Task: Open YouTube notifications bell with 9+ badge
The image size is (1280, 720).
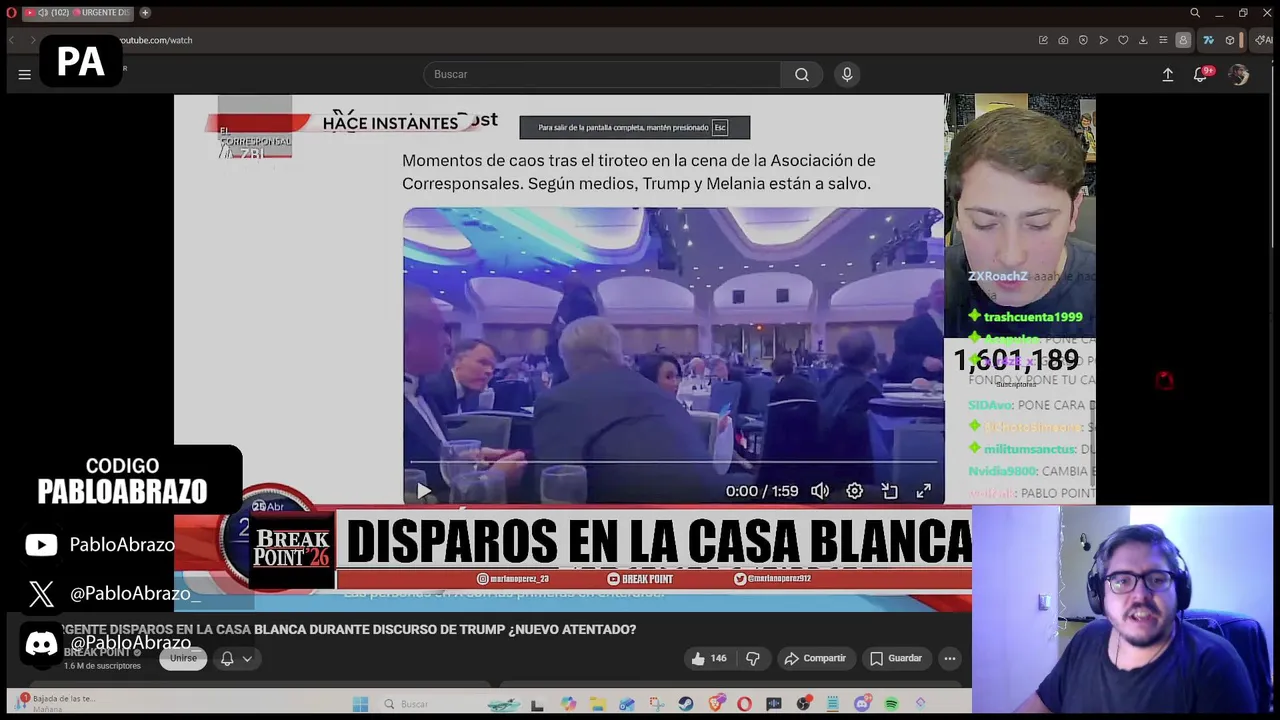Action: click(1201, 74)
